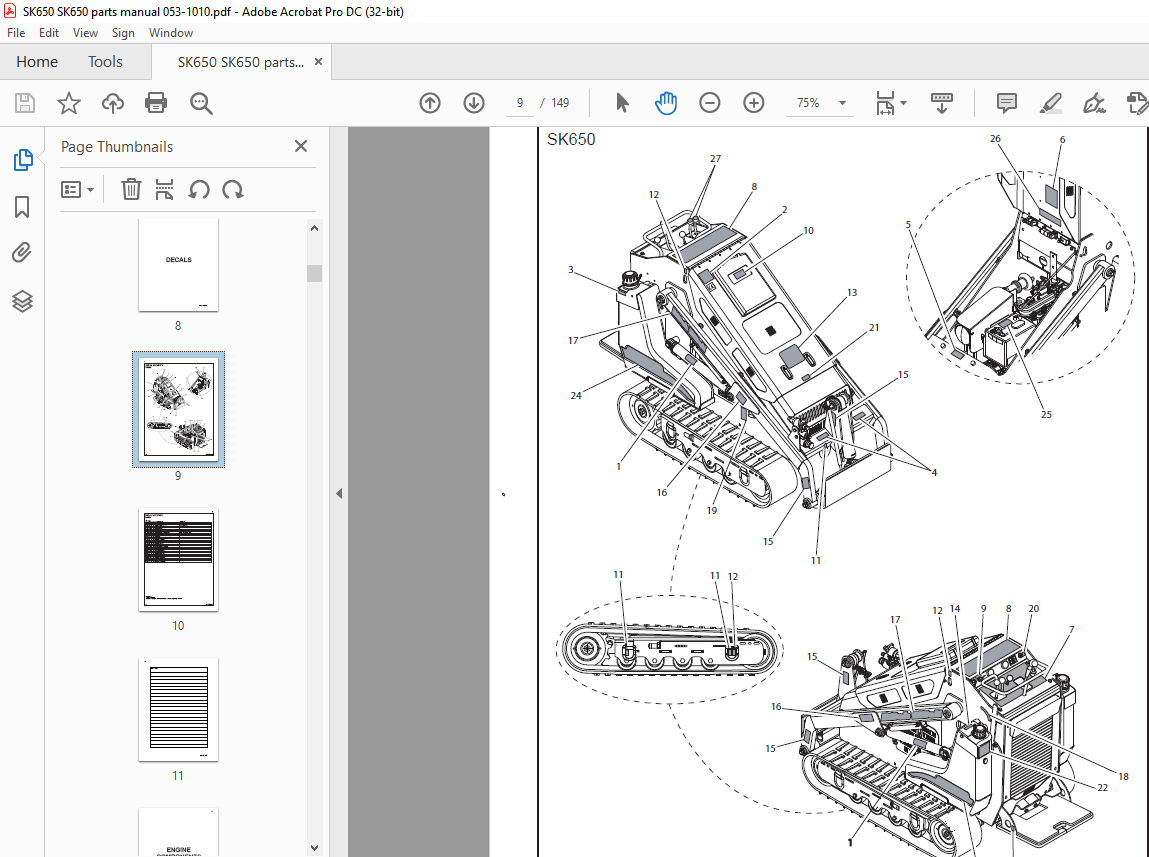Enable scrolling read mode icon

click(942, 103)
